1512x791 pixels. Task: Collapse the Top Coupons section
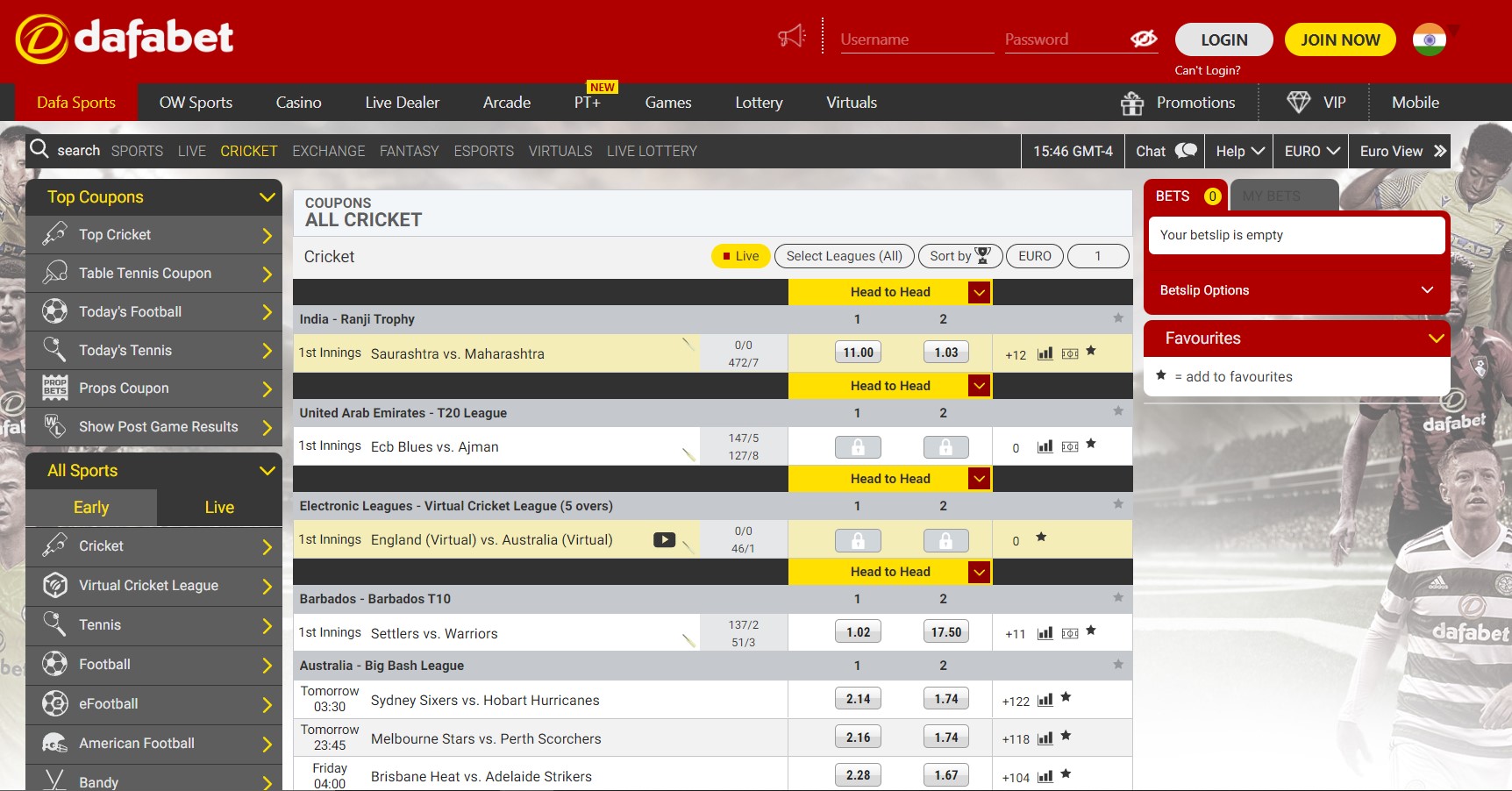pyautogui.click(x=267, y=197)
